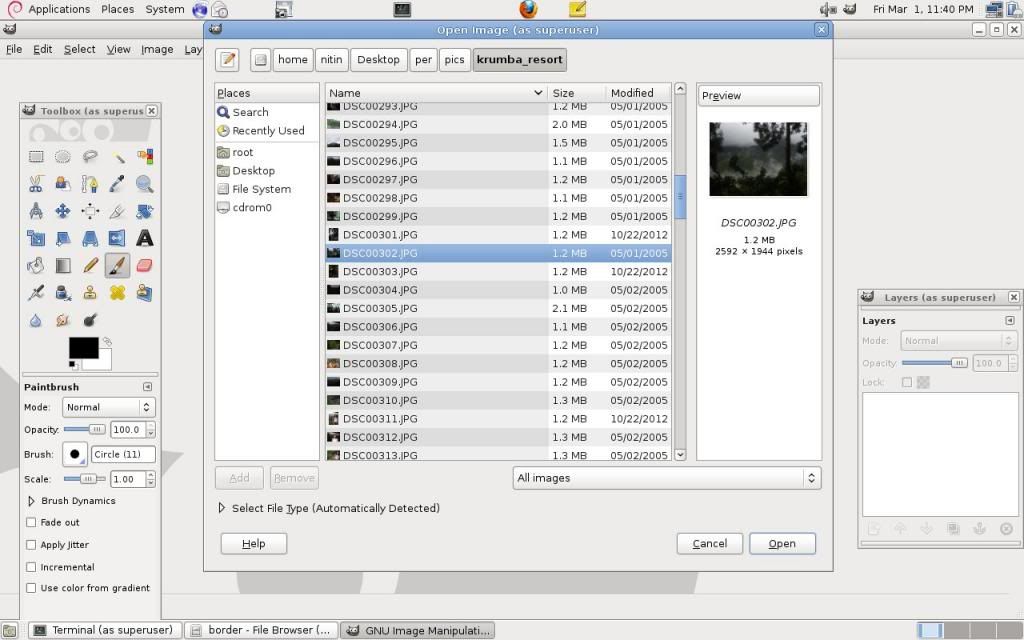The height and width of the screenshot is (640, 1024).
Task: Adjust the brush Scale slider
Action: 85,479
